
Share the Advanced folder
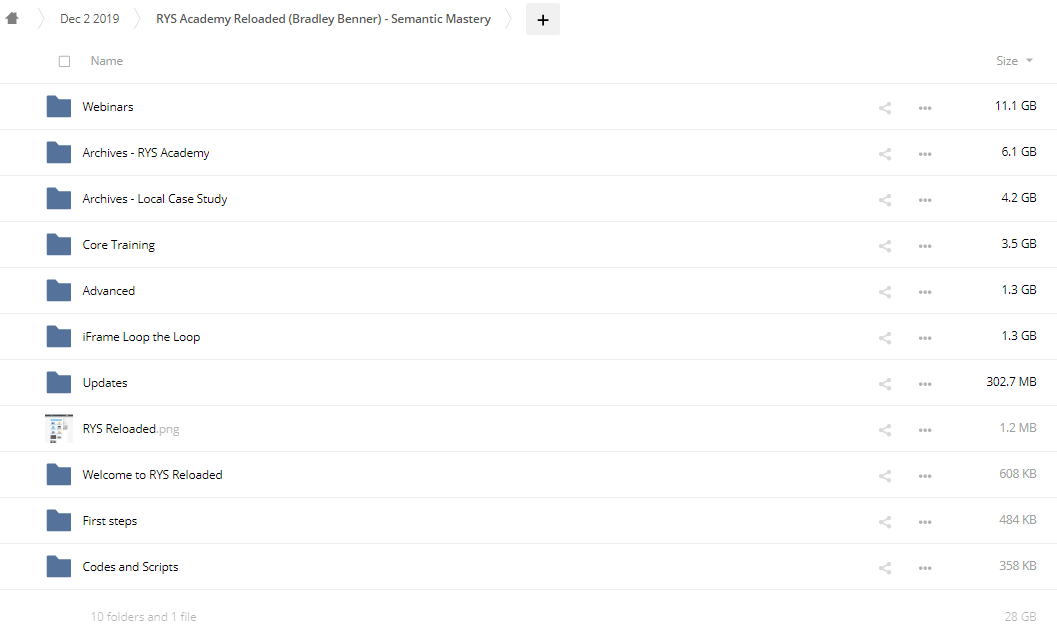pyautogui.click(x=885, y=292)
